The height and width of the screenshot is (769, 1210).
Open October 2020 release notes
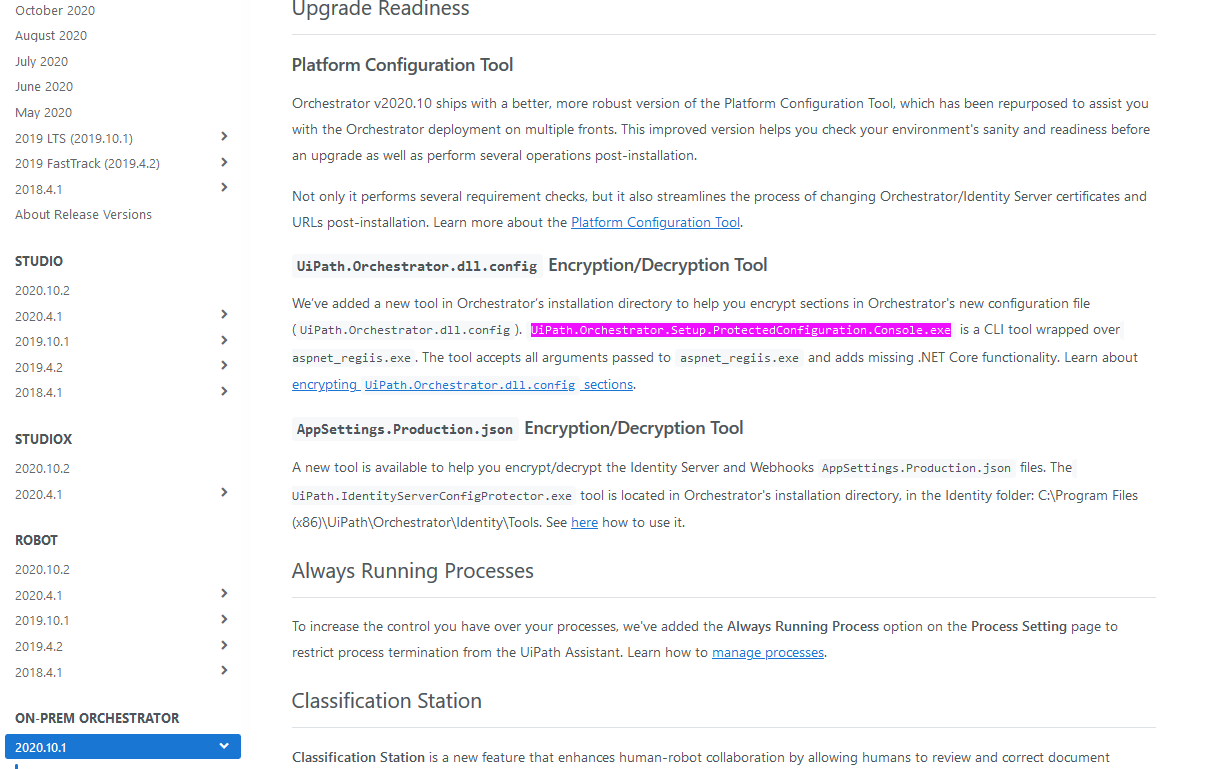click(55, 10)
